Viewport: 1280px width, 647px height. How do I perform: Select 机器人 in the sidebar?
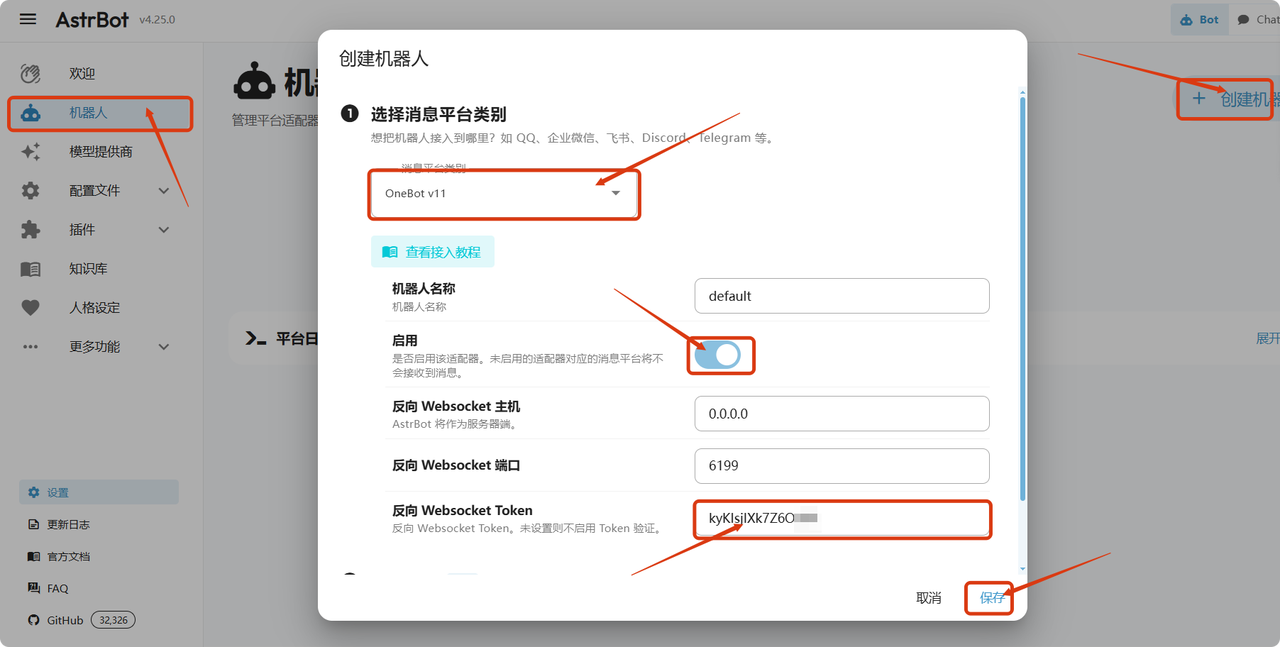pyautogui.click(x=100, y=113)
